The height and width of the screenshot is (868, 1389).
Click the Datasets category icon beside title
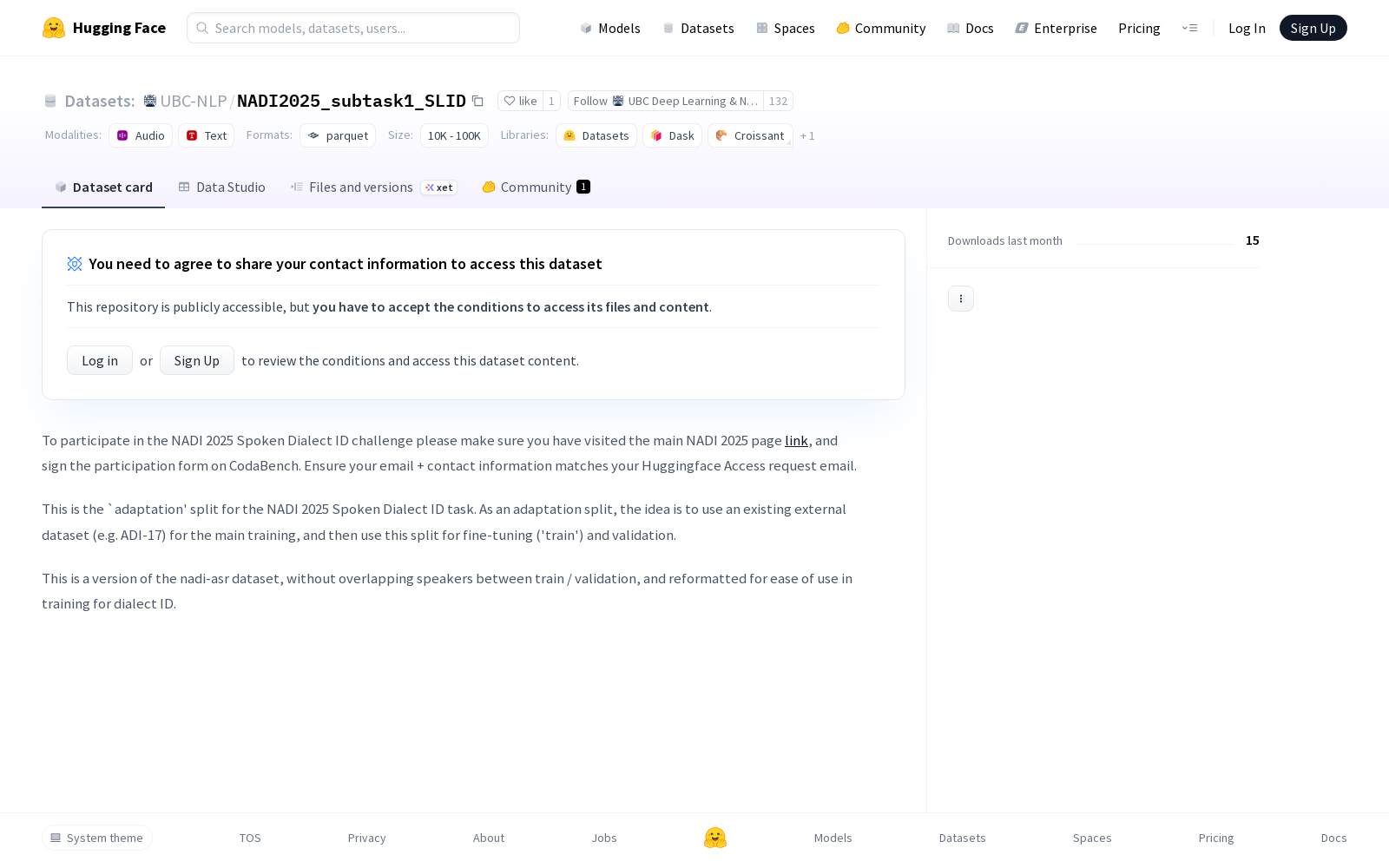50,101
